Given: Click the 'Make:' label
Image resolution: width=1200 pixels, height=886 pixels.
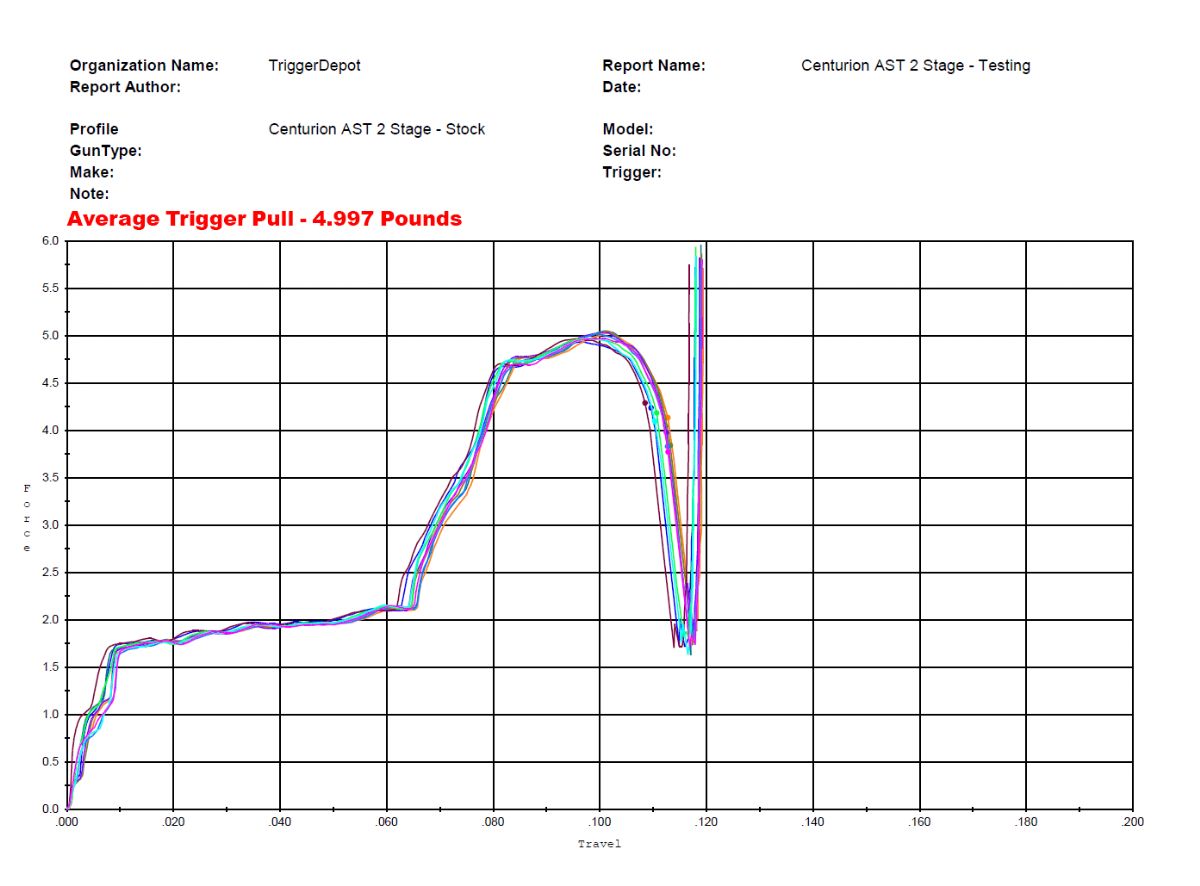Looking at the screenshot, I should [x=92, y=172].
